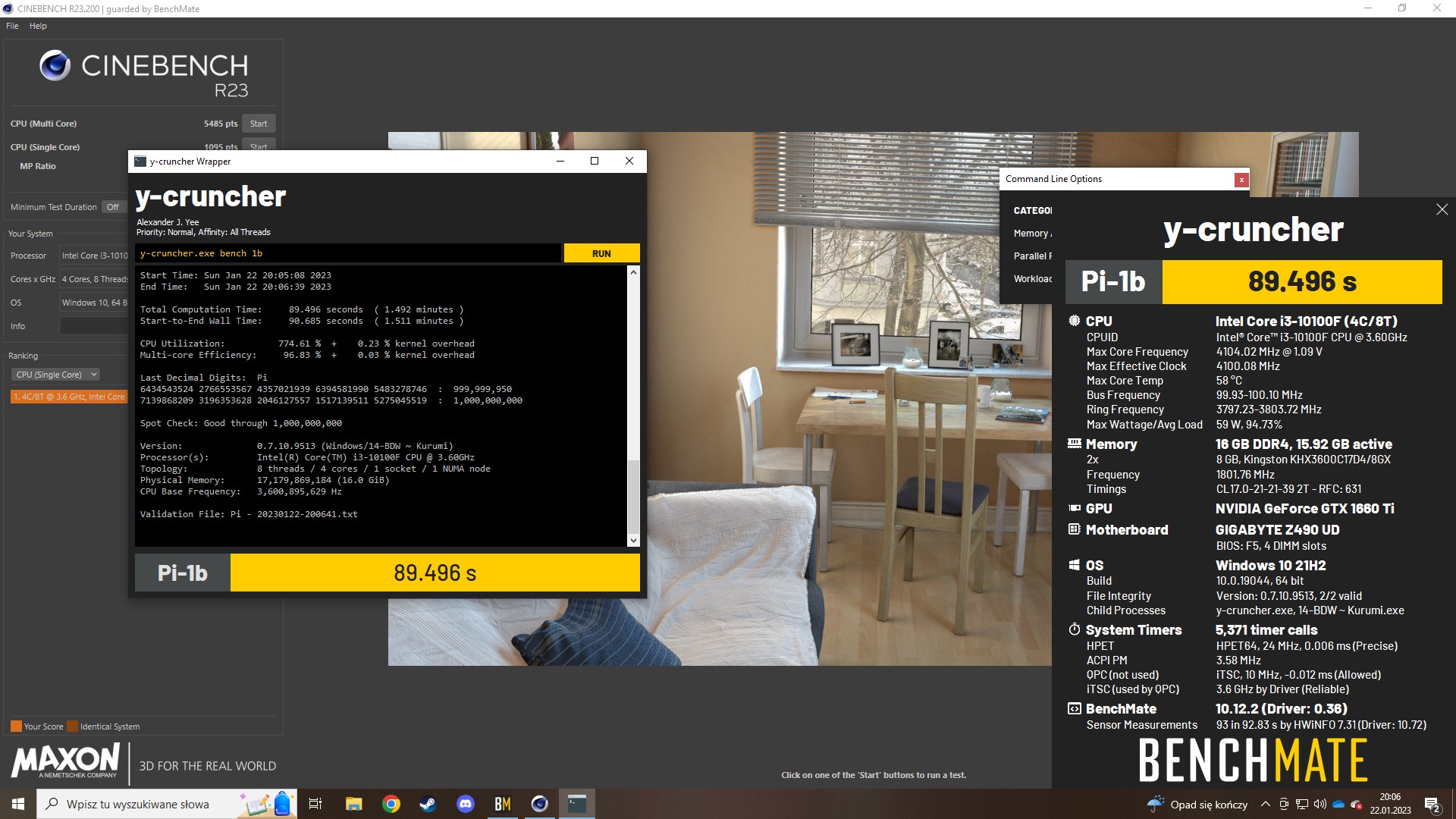Open the Windows Start menu

tap(18, 804)
